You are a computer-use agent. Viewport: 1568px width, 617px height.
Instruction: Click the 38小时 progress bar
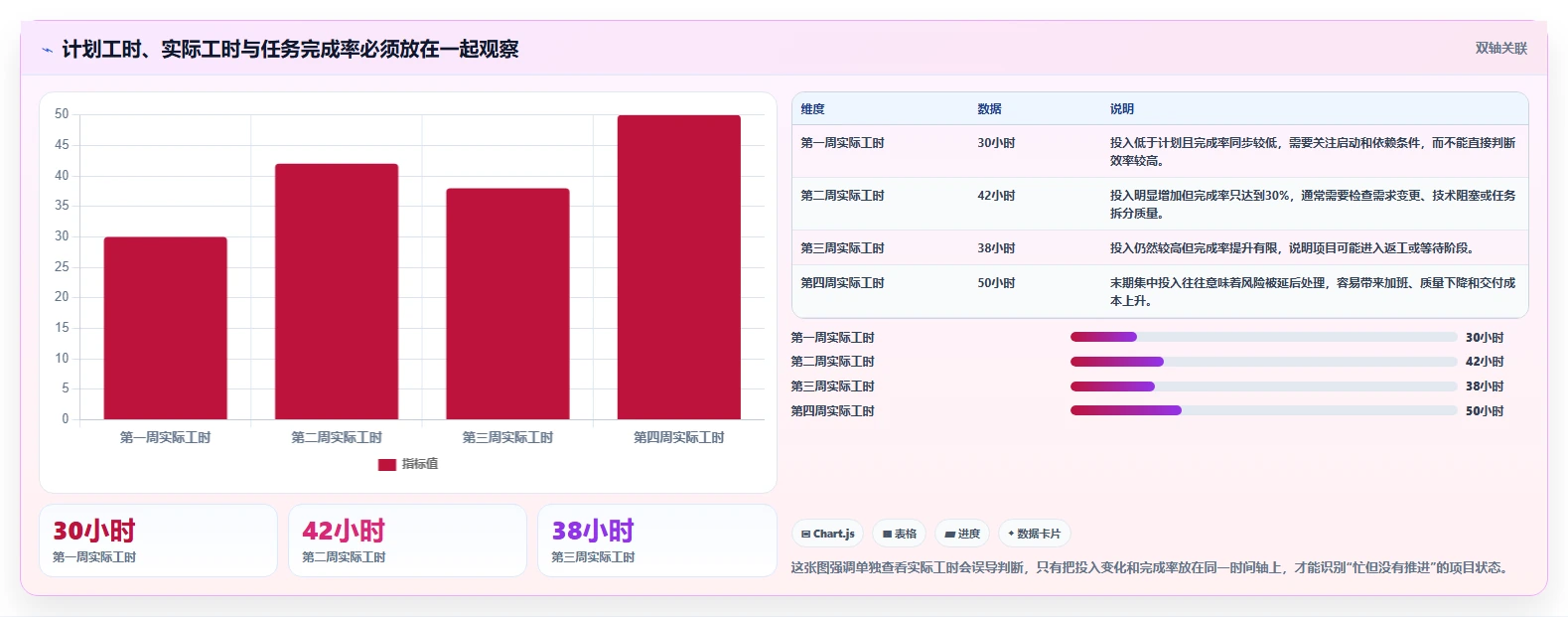tap(1263, 386)
